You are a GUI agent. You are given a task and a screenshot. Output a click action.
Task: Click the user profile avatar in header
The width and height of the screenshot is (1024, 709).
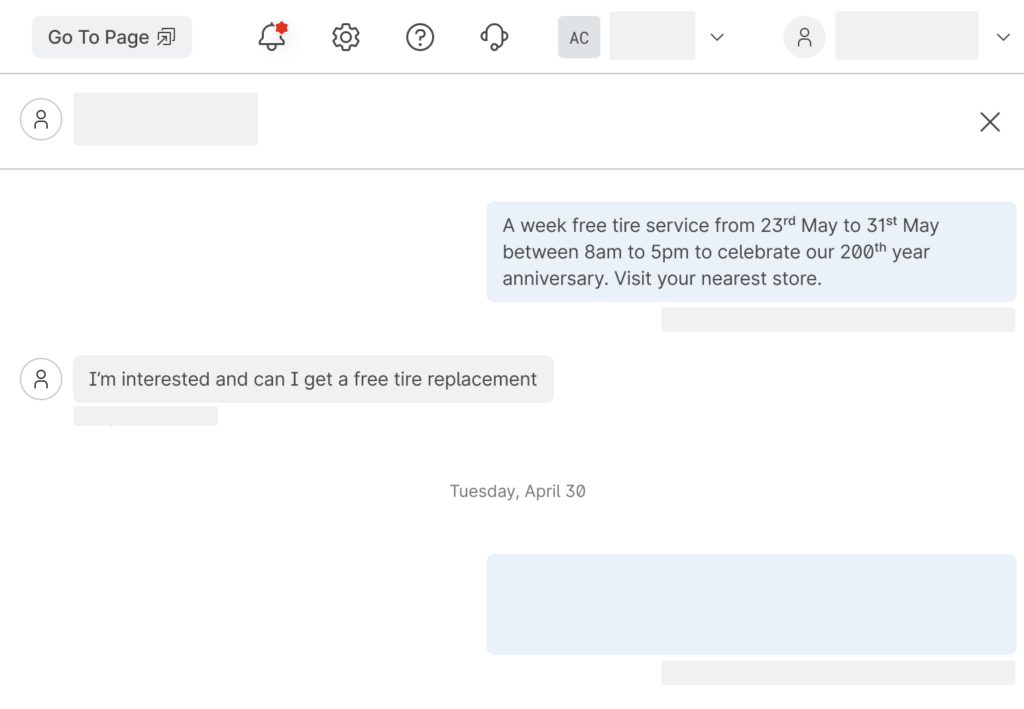[x=804, y=37]
